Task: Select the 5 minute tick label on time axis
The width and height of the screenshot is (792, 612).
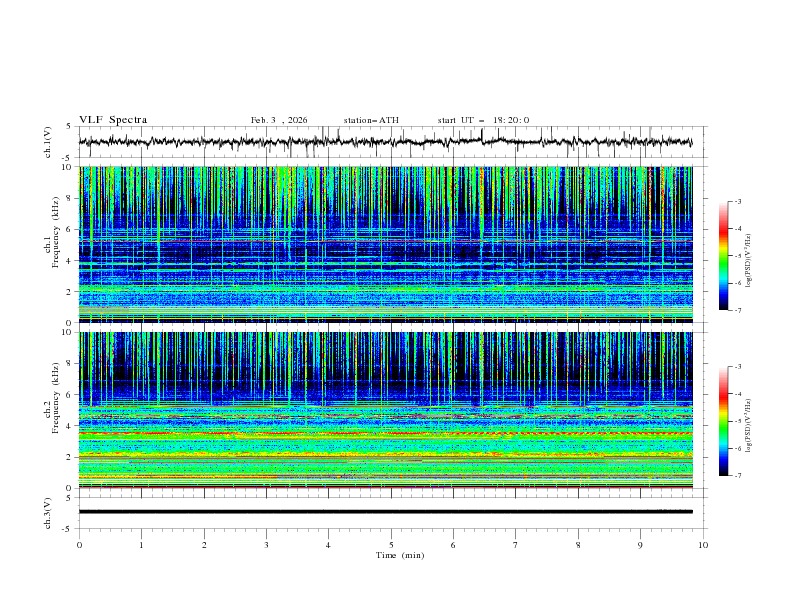Action: click(391, 545)
